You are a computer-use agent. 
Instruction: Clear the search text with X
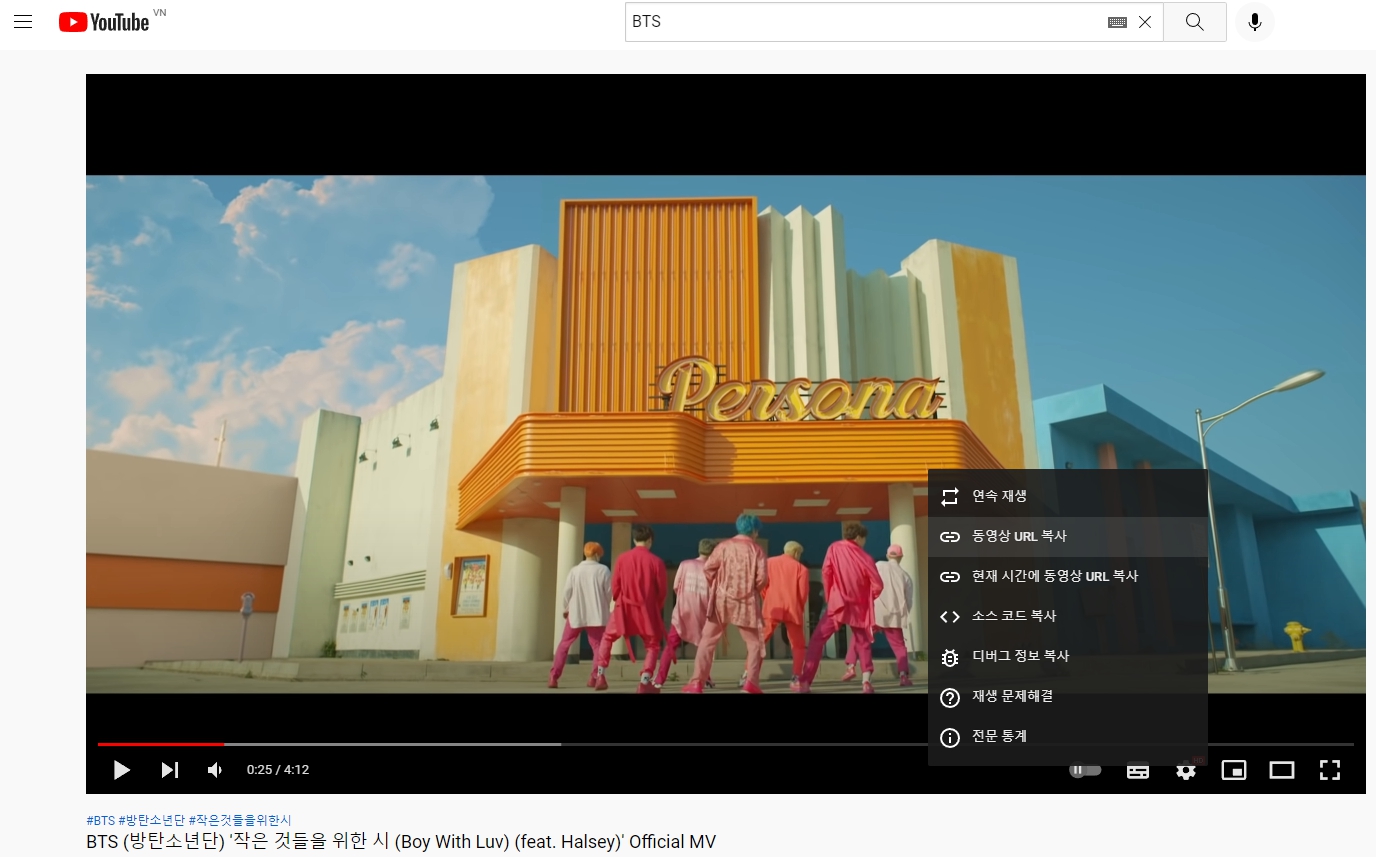tap(1145, 22)
